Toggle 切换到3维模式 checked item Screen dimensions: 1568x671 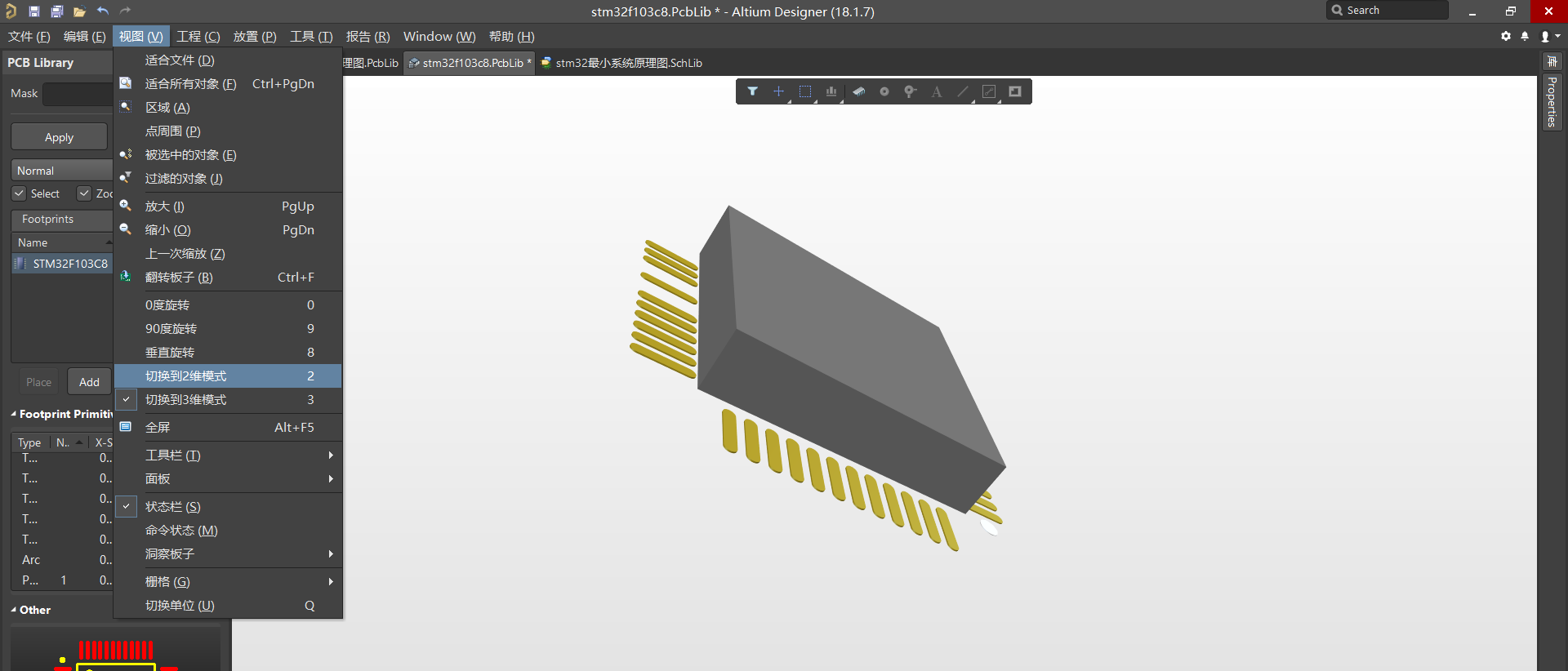coord(228,400)
